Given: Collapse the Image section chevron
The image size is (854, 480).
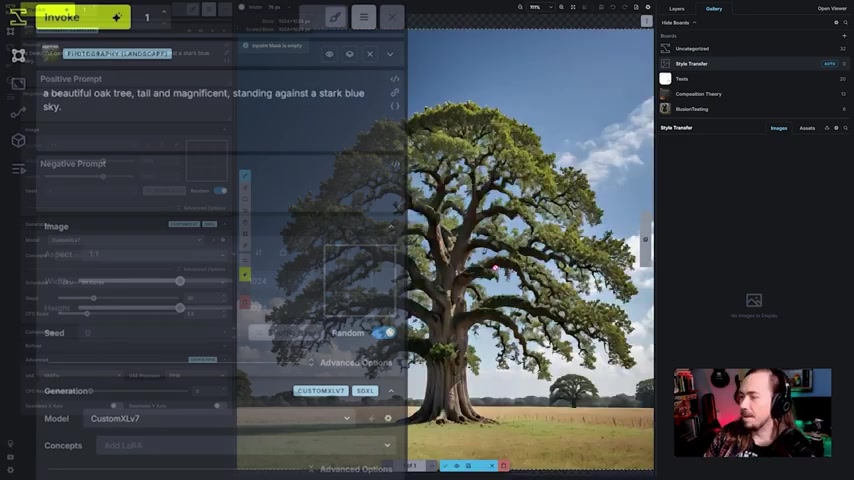Looking at the screenshot, I should 391,227.
